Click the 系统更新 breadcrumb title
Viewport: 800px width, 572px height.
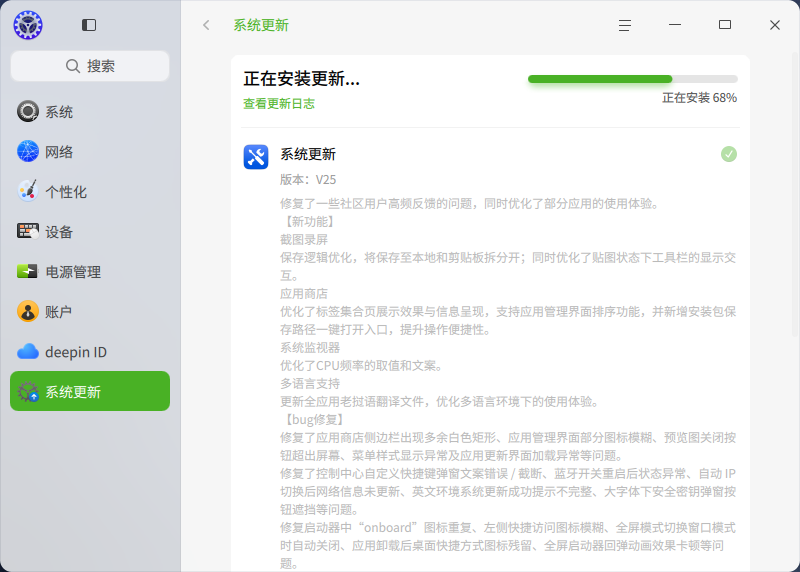(x=261, y=25)
